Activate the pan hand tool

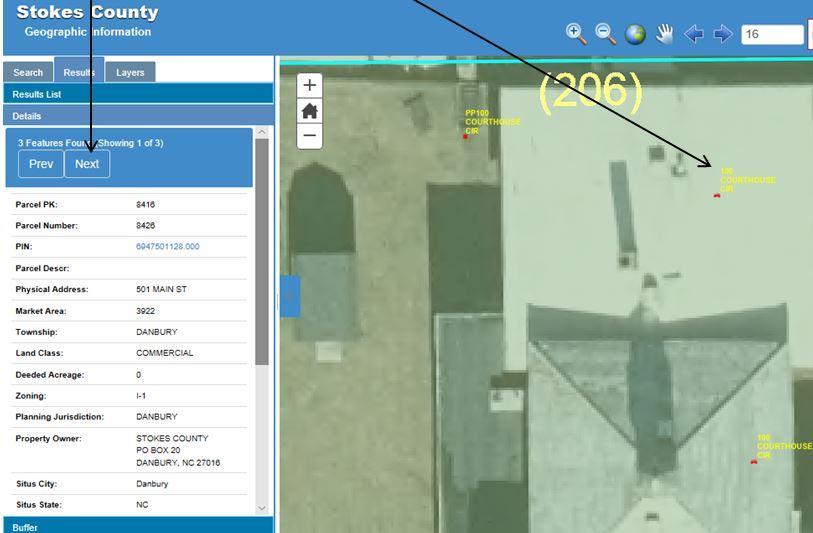coord(664,34)
